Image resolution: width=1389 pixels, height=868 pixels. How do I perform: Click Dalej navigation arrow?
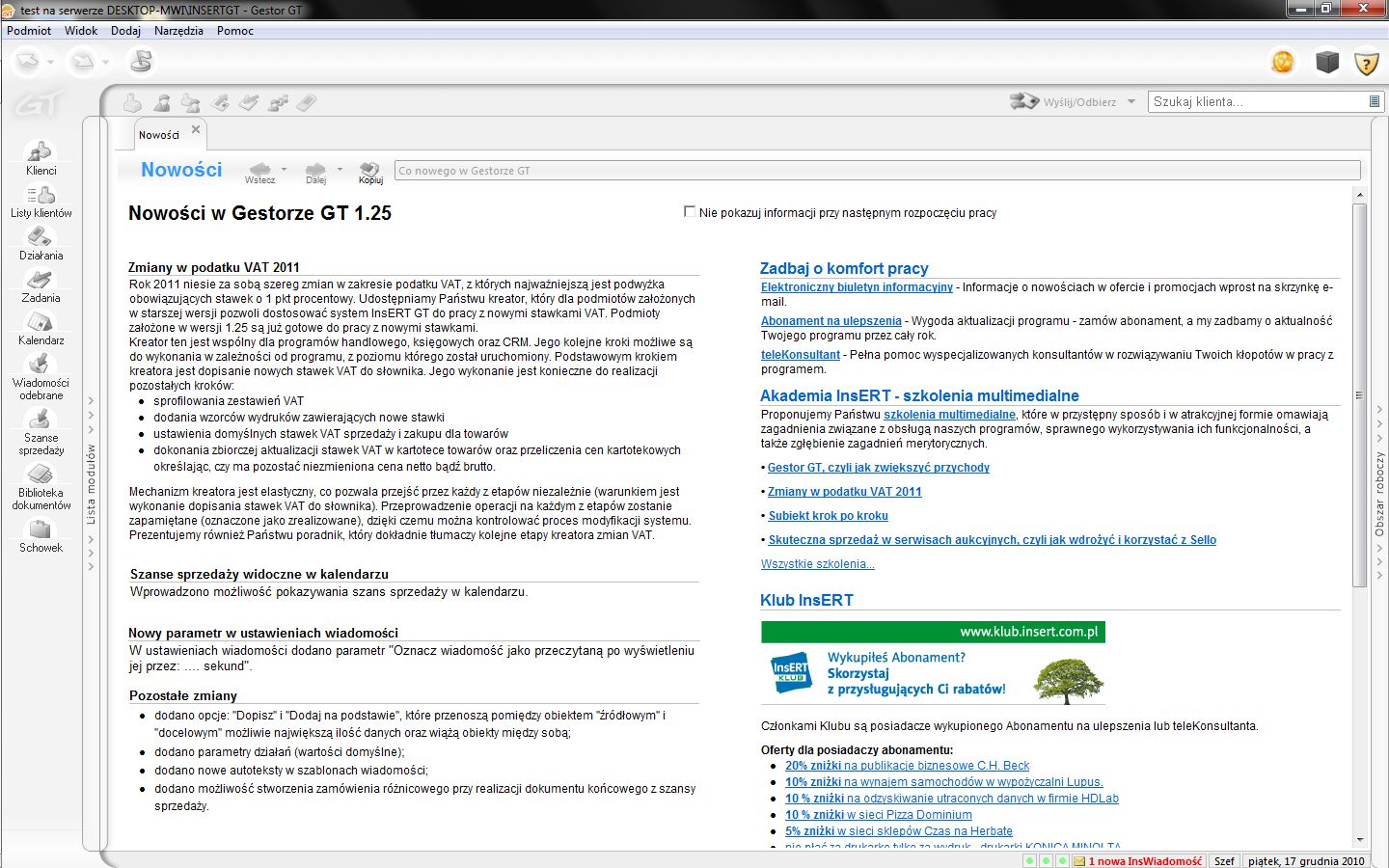click(x=315, y=171)
